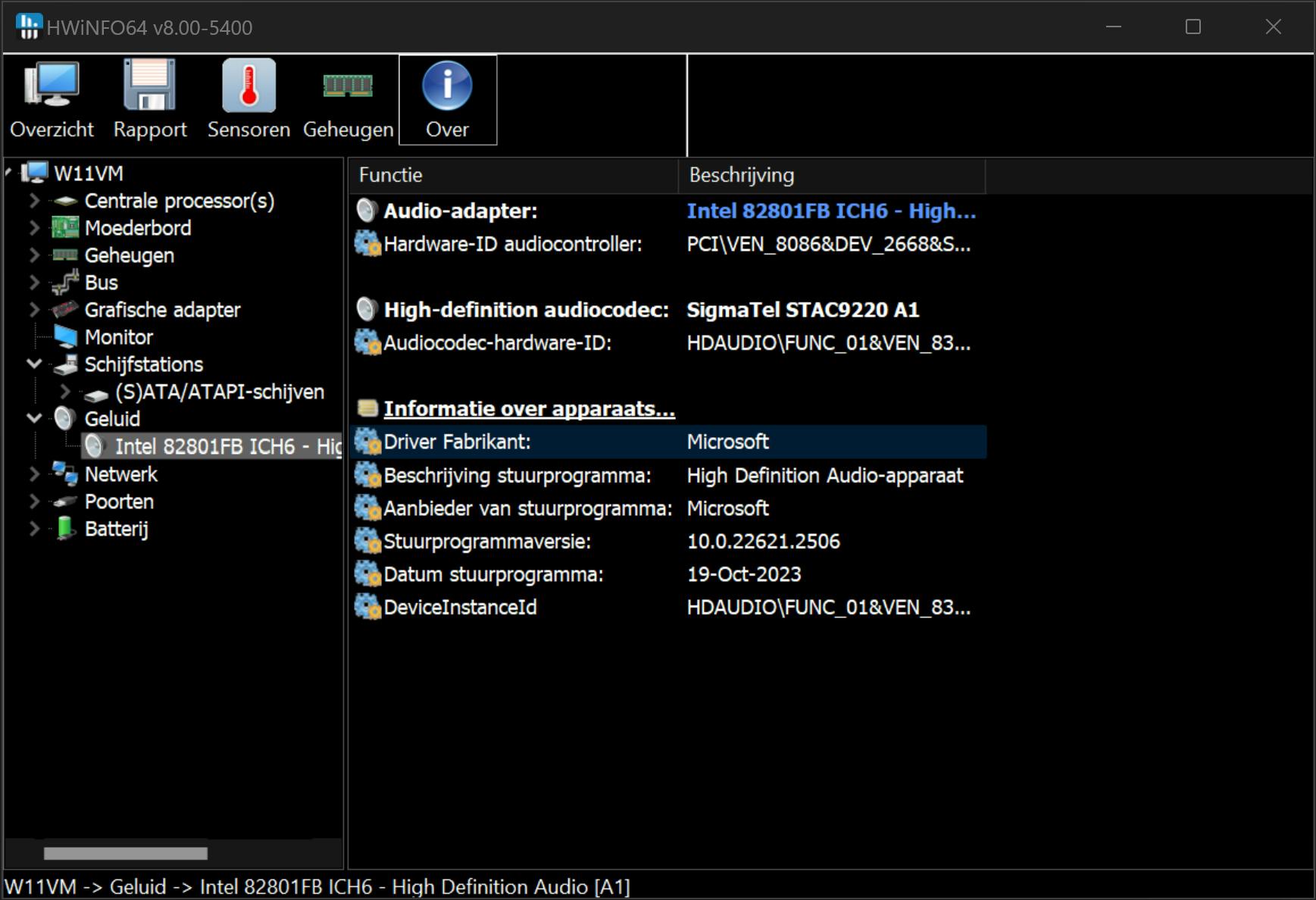This screenshot has height=900, width=1316.
Task: Open the Overzicht summary toolbar icon
Action: pos(52,86)
